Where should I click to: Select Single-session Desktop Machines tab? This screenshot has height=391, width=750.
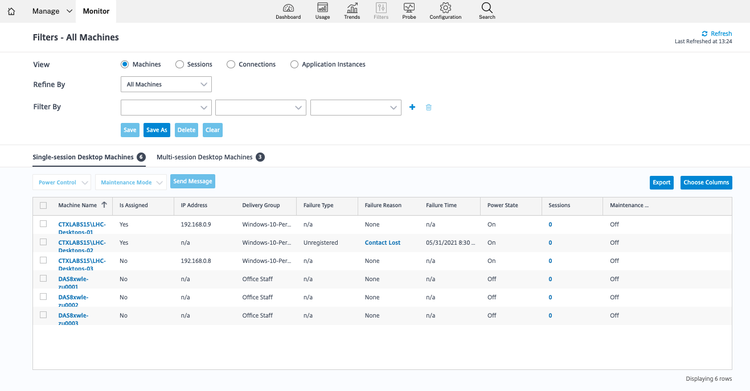click(x=89, y=157)
